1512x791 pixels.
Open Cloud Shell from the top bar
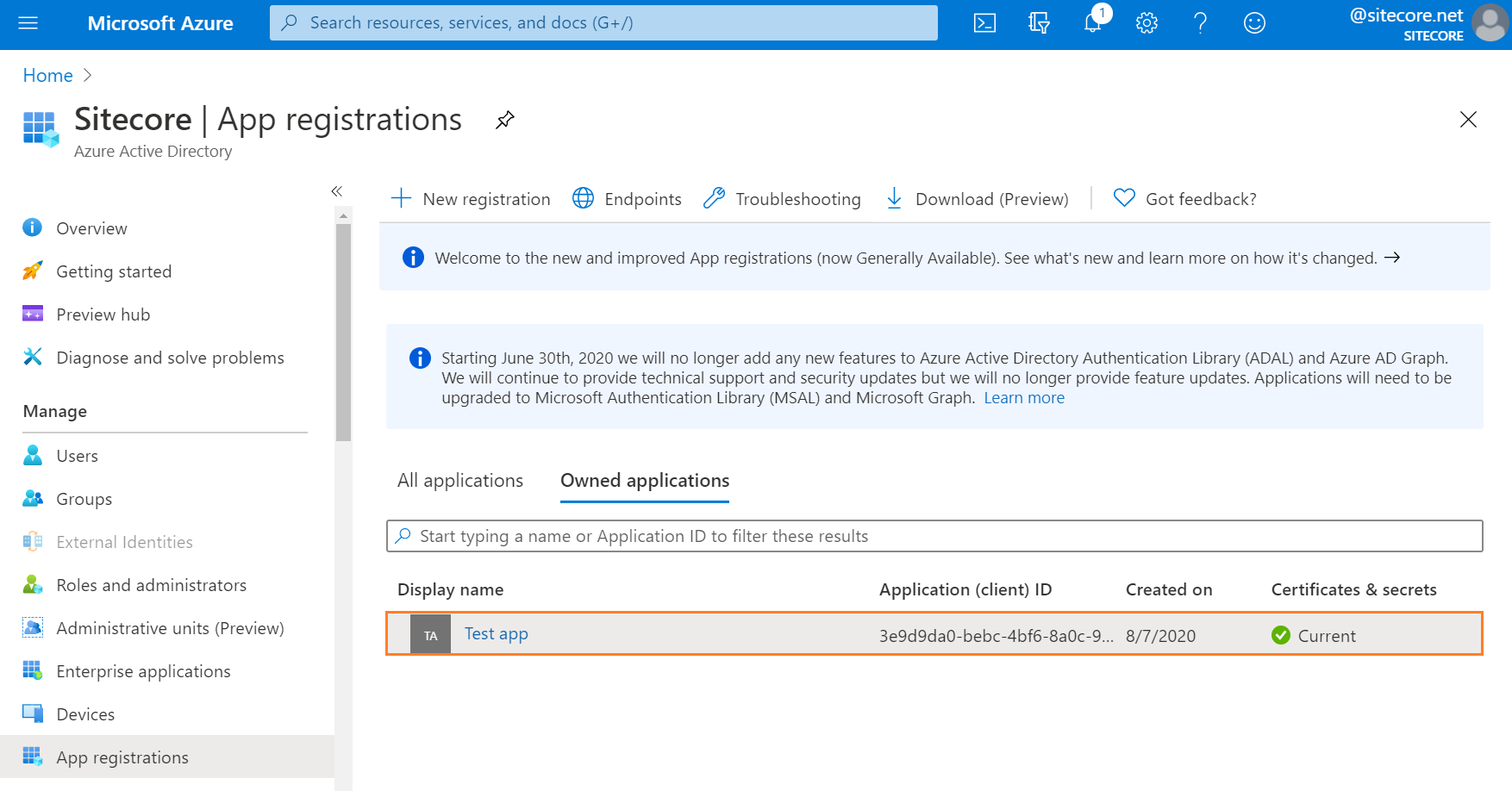[x=984, y=23]
